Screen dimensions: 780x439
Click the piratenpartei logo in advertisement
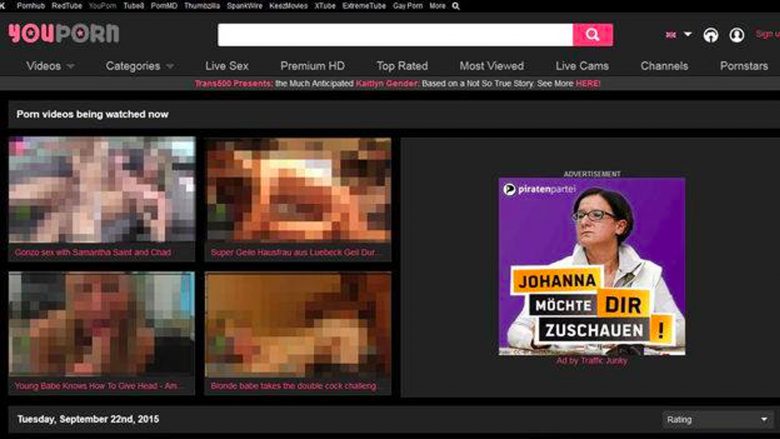pyautogui.click(x=540, y=189)
